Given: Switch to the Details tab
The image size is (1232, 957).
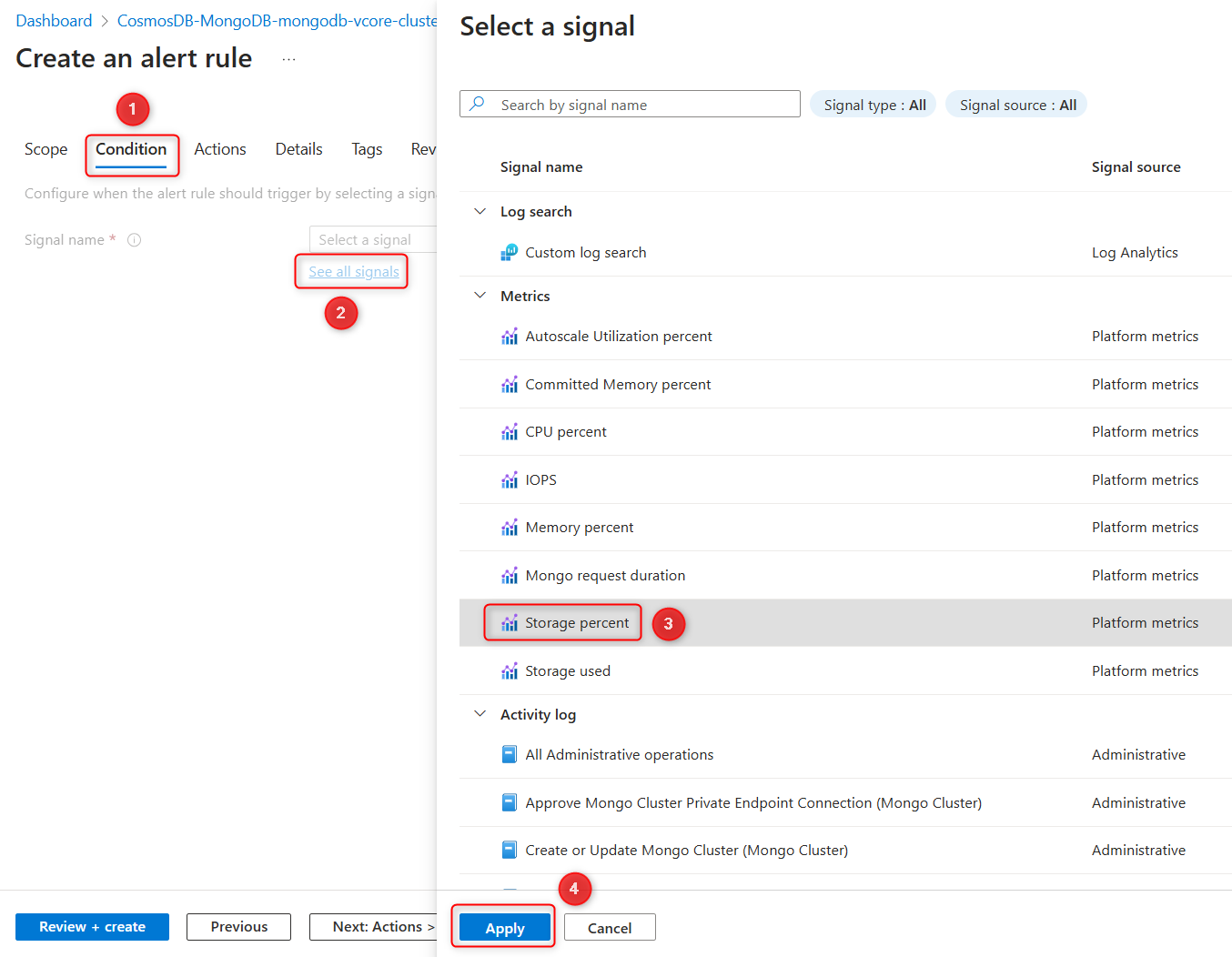Looking at the screenshot, I should 298,149.
